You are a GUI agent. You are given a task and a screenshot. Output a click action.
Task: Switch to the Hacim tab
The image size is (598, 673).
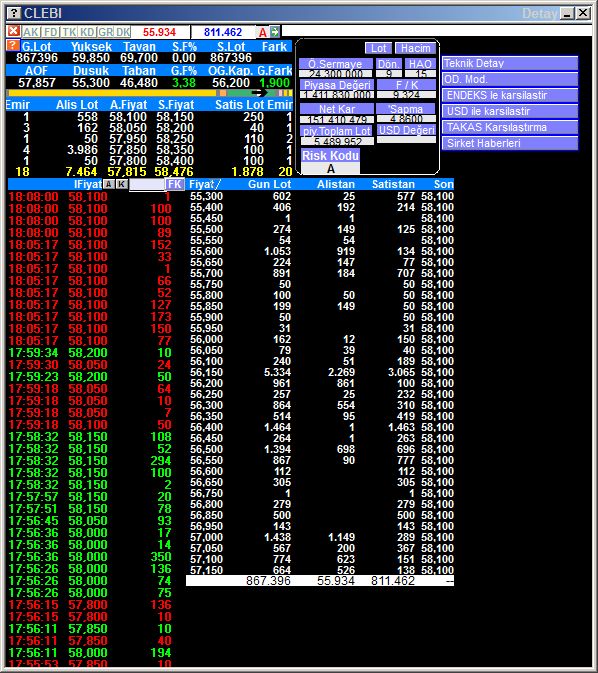416,48
